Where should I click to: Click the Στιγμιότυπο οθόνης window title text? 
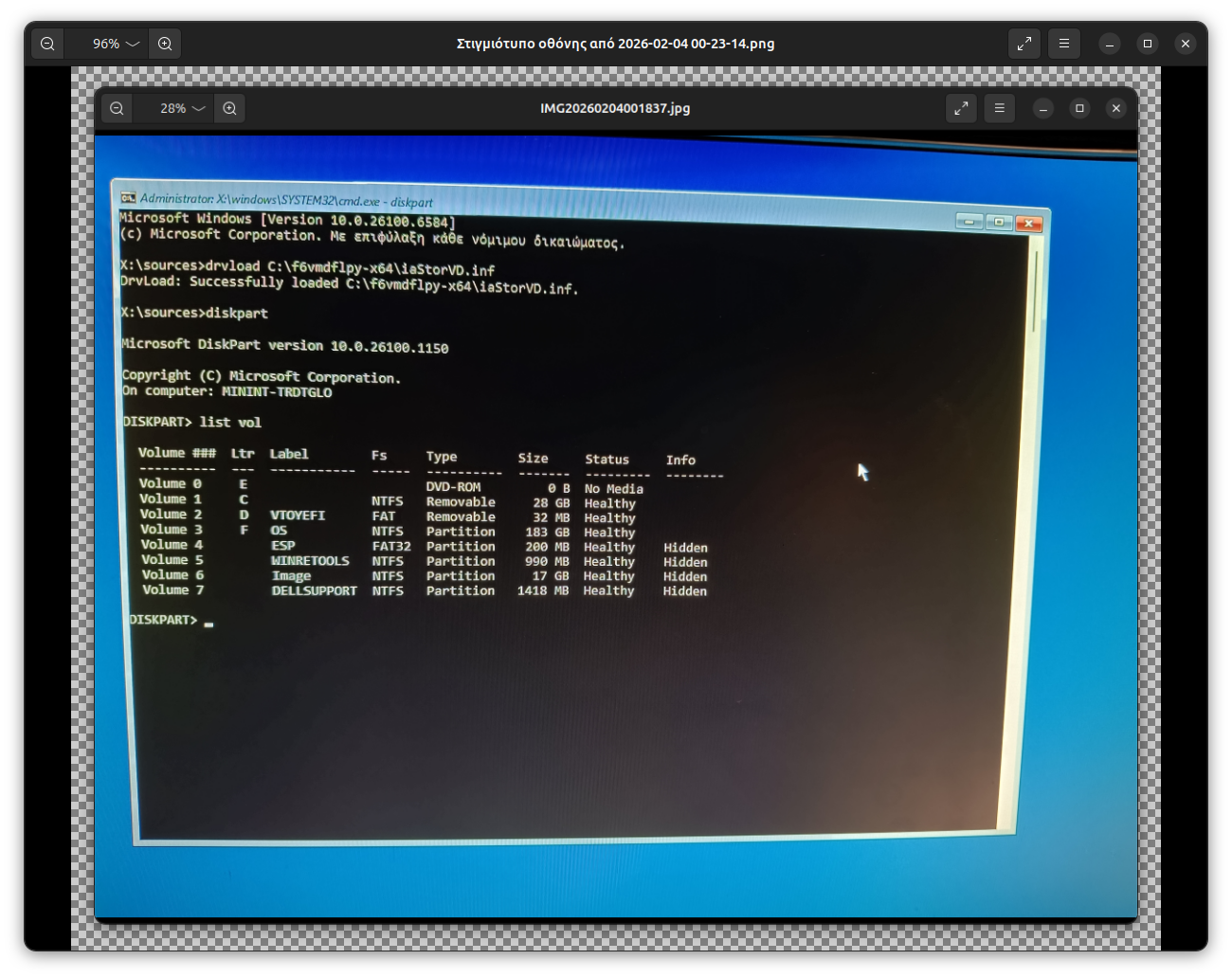click(x=615, y=44)
